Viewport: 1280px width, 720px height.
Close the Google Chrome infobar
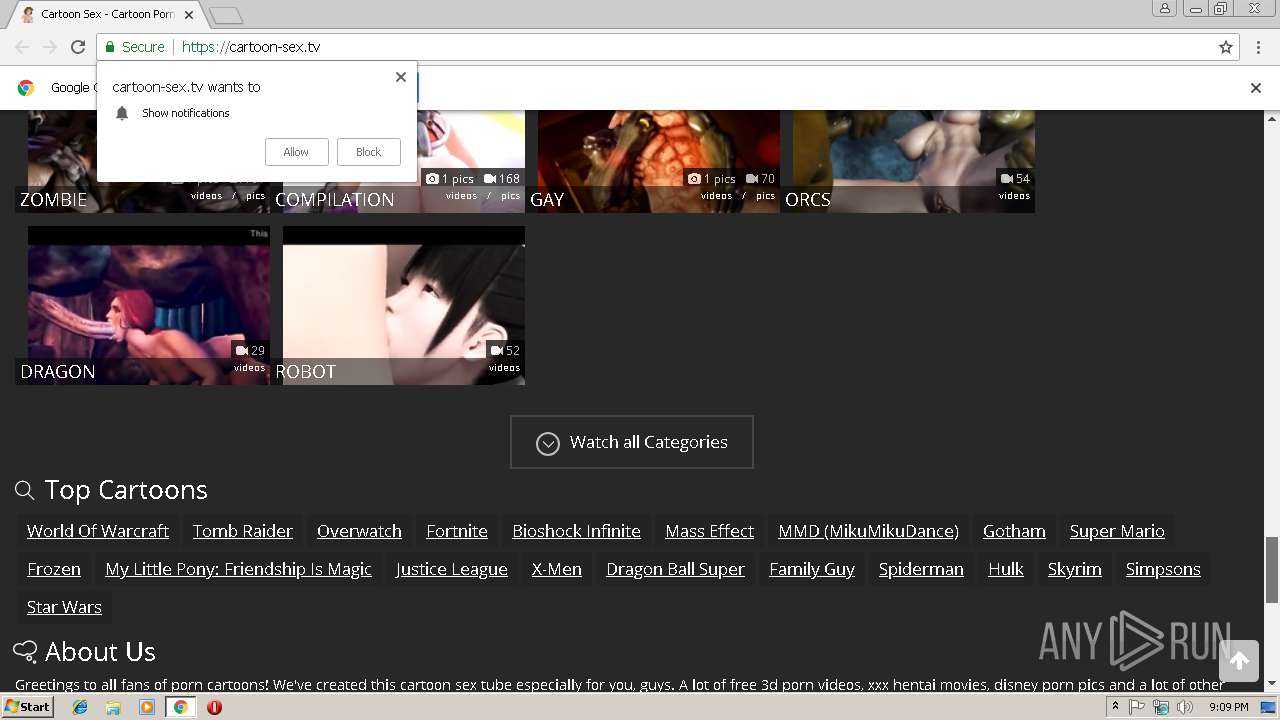(x=1256, y=88)
